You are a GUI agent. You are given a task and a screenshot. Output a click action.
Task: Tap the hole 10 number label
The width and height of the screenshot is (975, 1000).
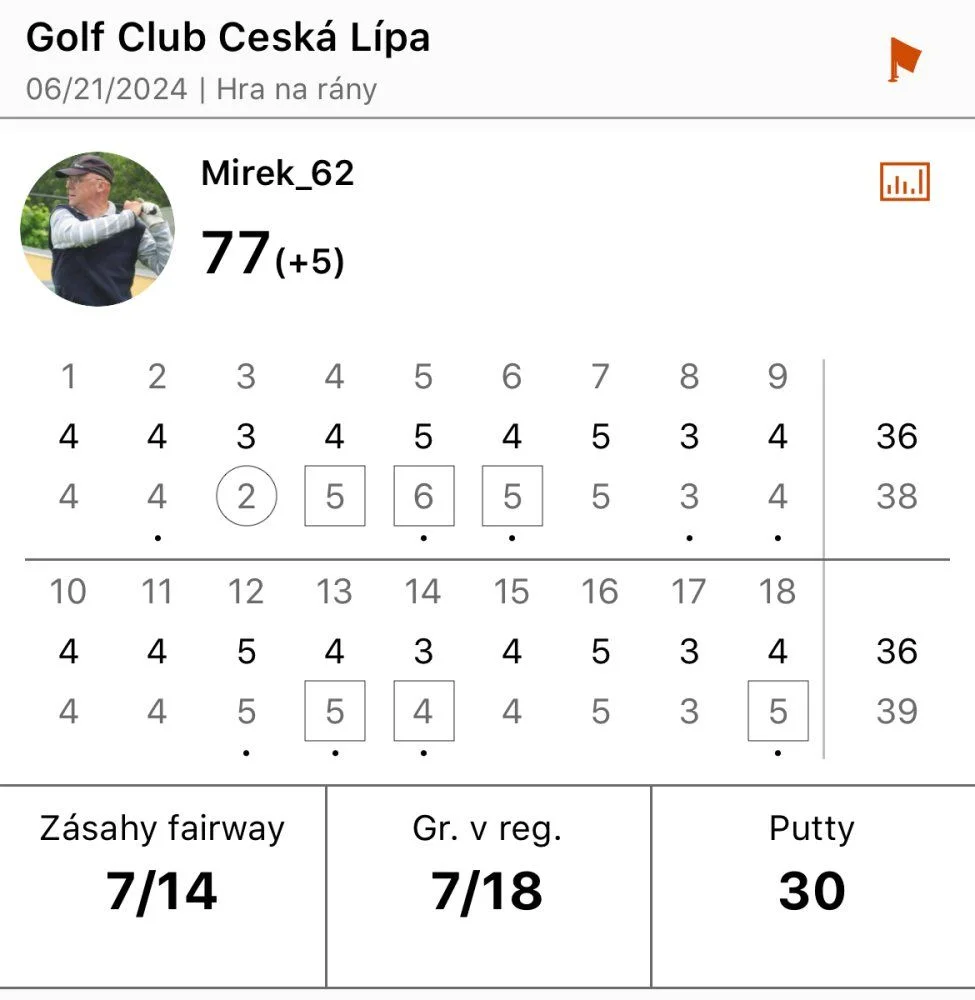click(x=68, y=591)
